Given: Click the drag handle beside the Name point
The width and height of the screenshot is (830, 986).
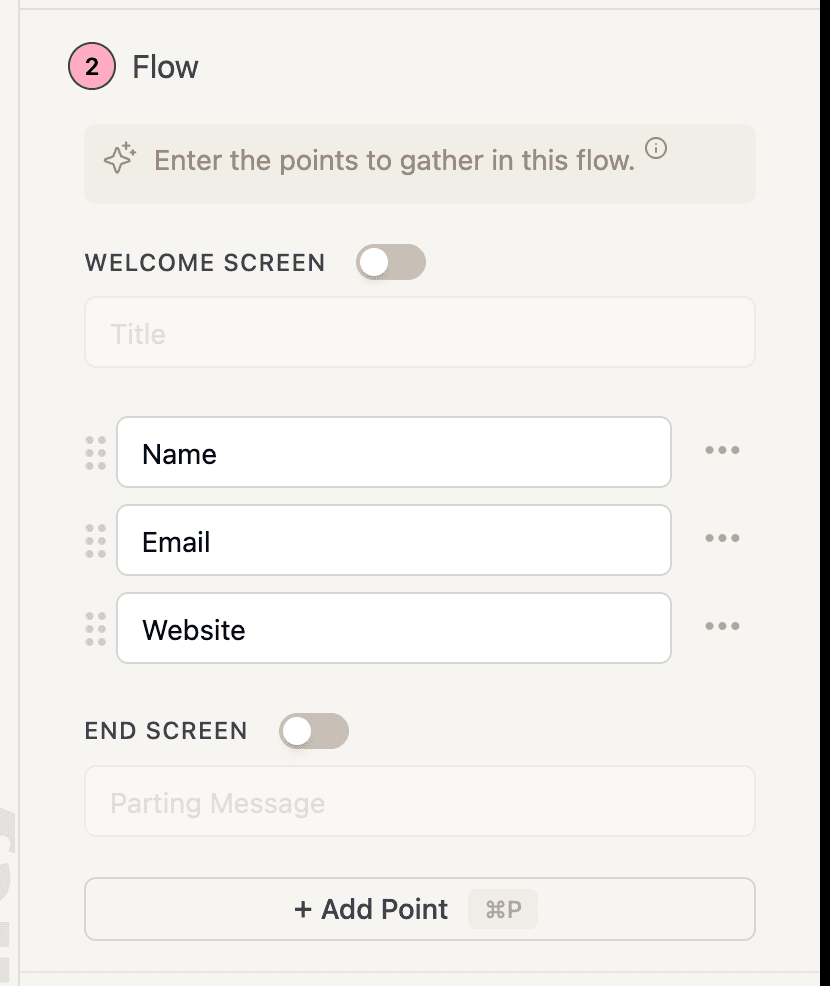Looking at the screenshot, I should (x=96, y=453).
